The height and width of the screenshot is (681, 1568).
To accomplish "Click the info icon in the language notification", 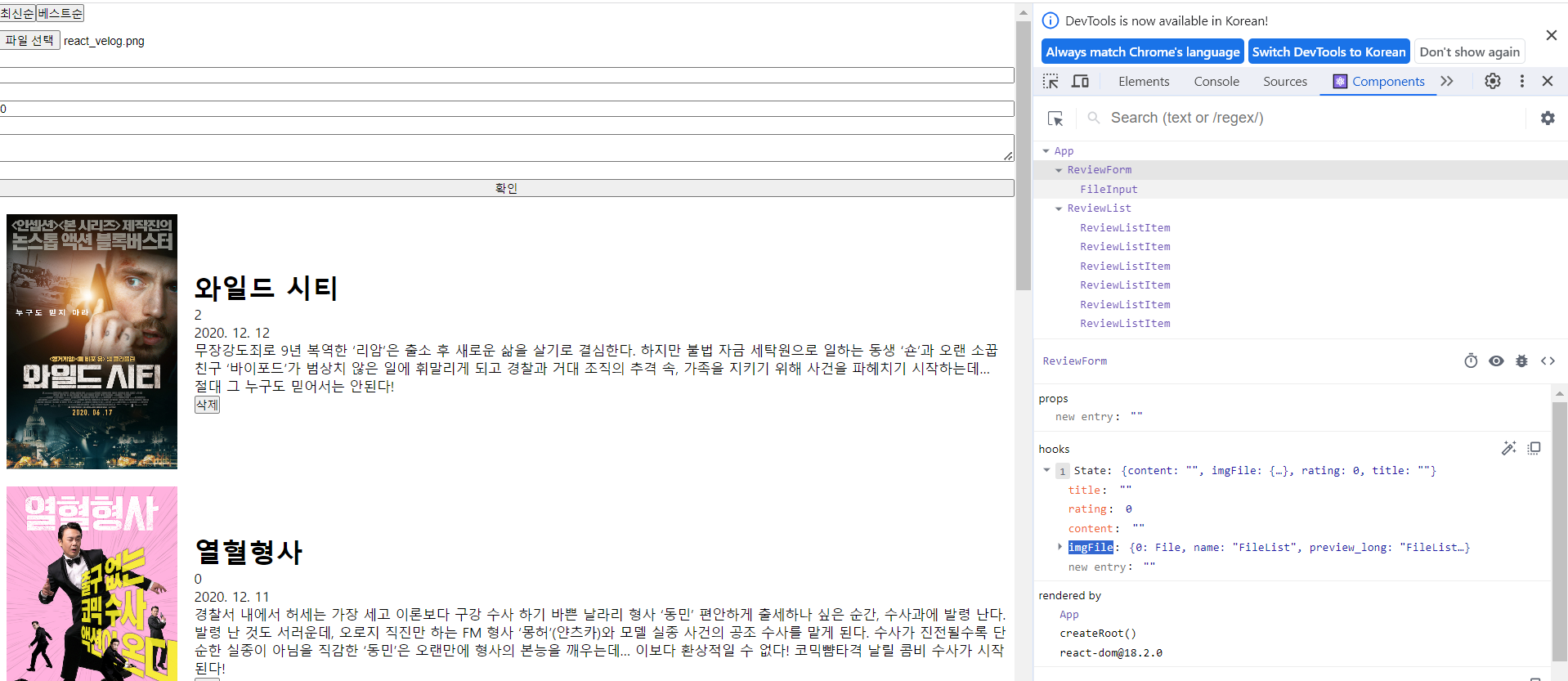I will coord(1051,20).
